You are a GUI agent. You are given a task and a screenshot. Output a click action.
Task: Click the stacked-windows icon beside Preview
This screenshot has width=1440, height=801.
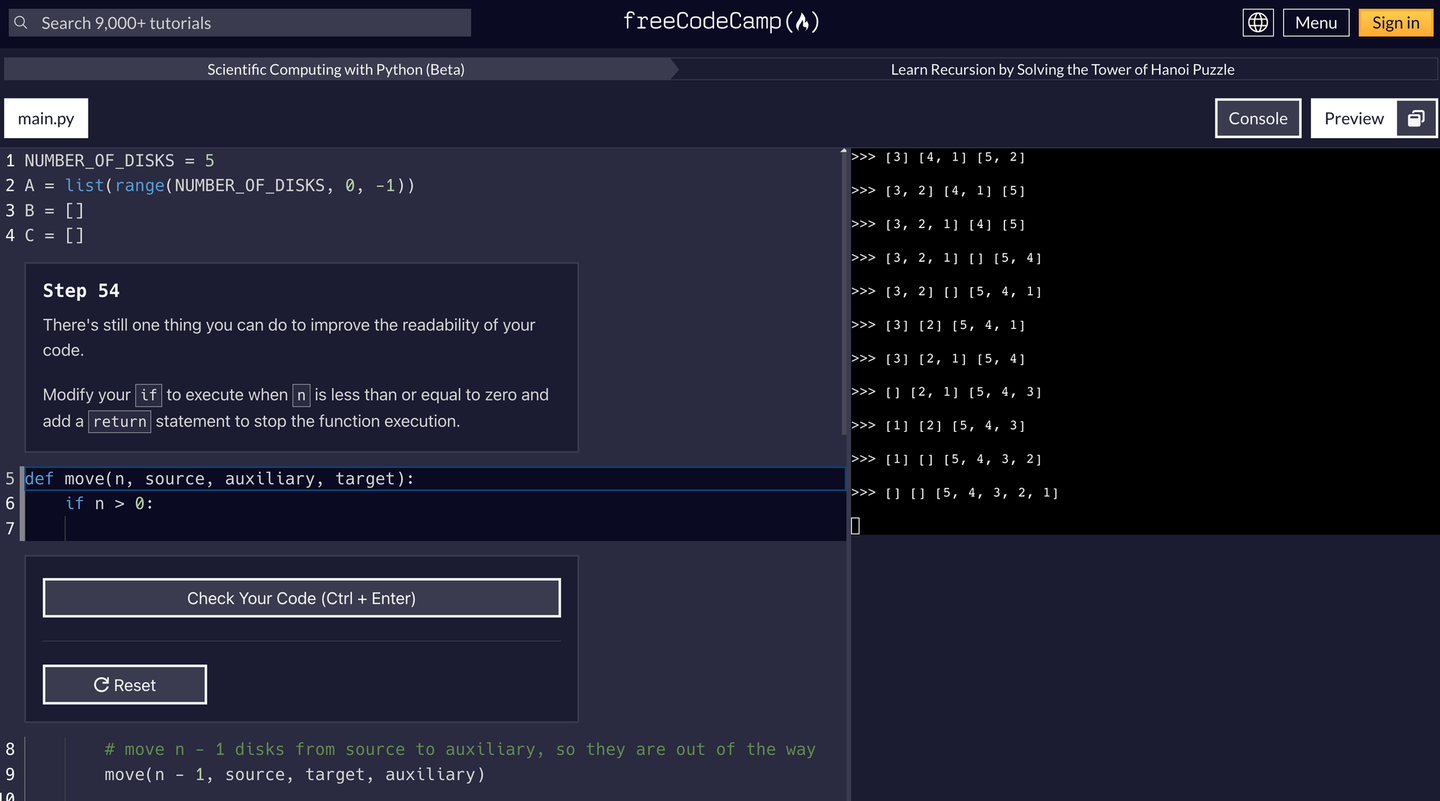[x=1416, y=117]
